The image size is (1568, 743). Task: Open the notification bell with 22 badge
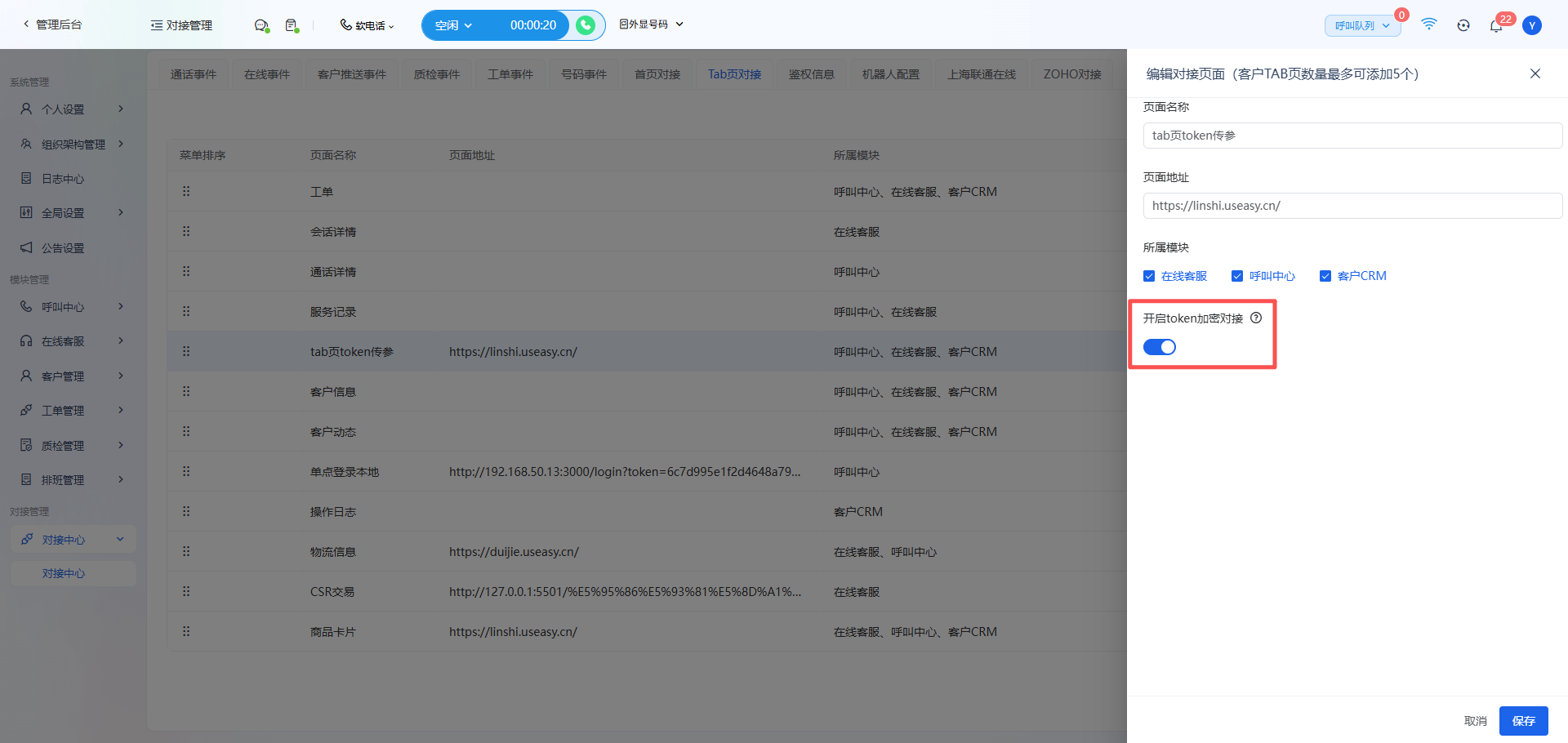click(x=1496, y=25)
